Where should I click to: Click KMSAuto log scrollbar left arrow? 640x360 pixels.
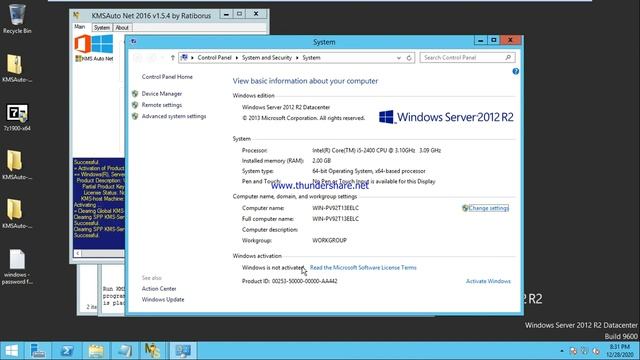click(78, 253)
